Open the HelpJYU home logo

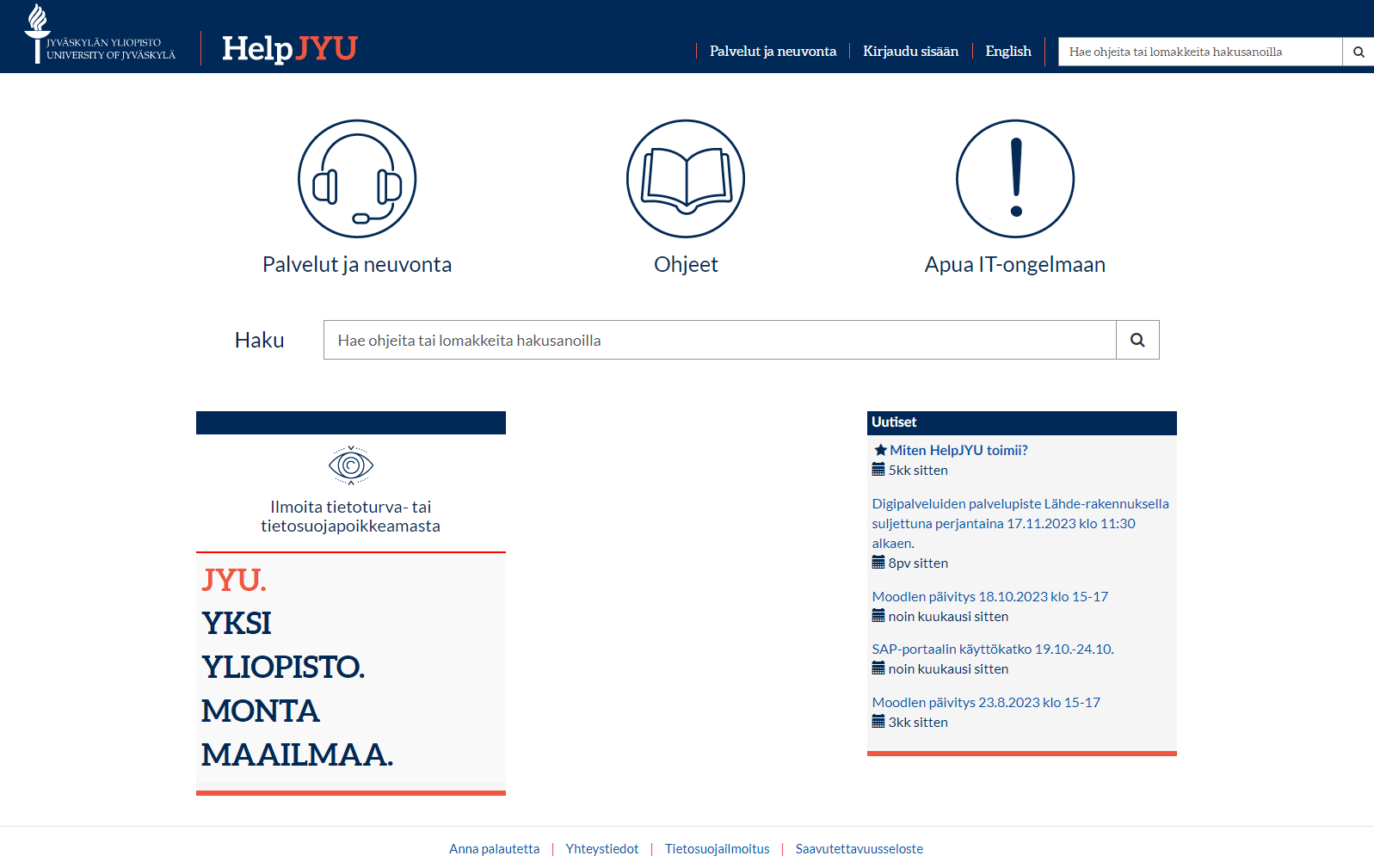point(289,48)
